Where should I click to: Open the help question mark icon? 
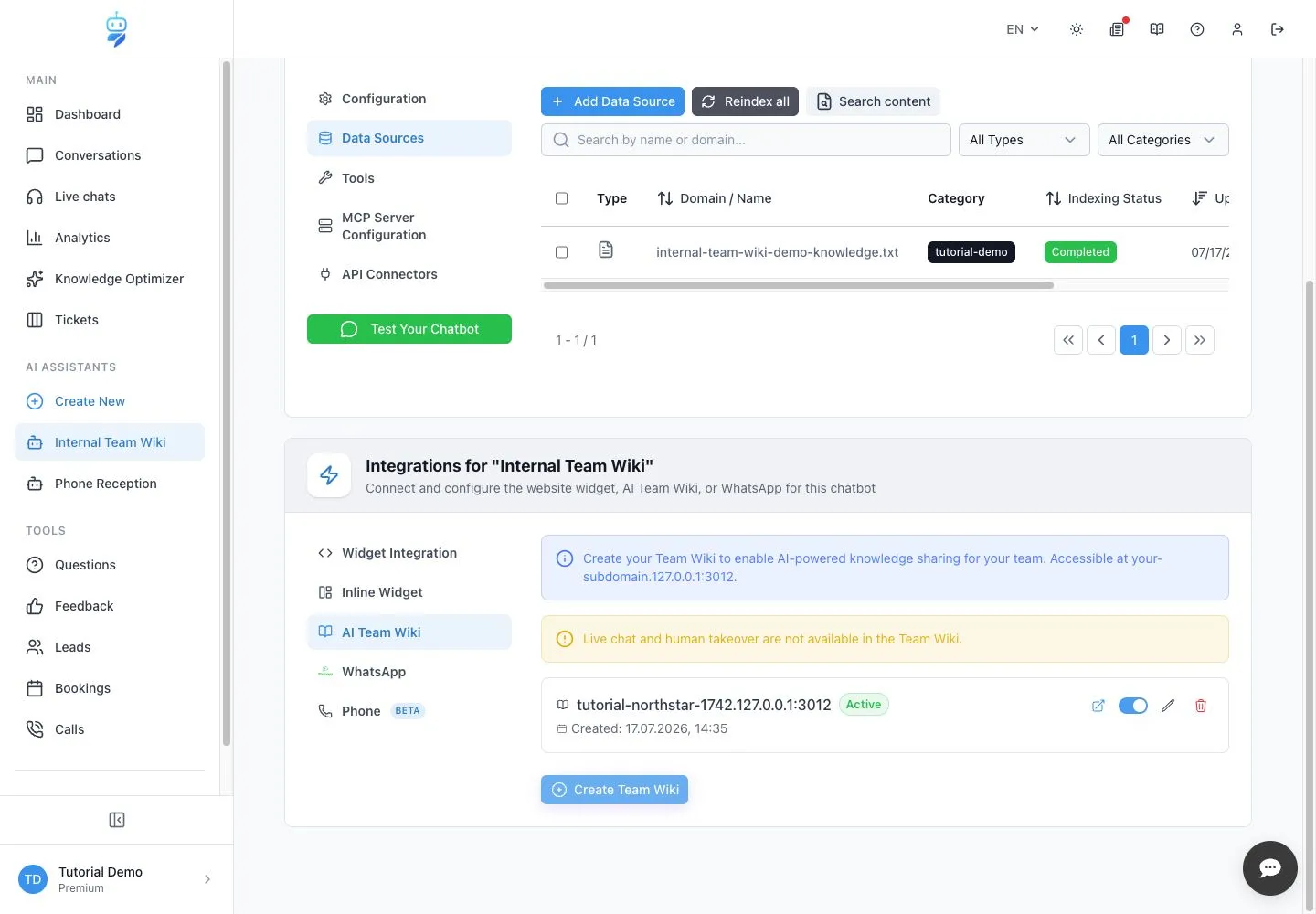(x=1197, y=29)
